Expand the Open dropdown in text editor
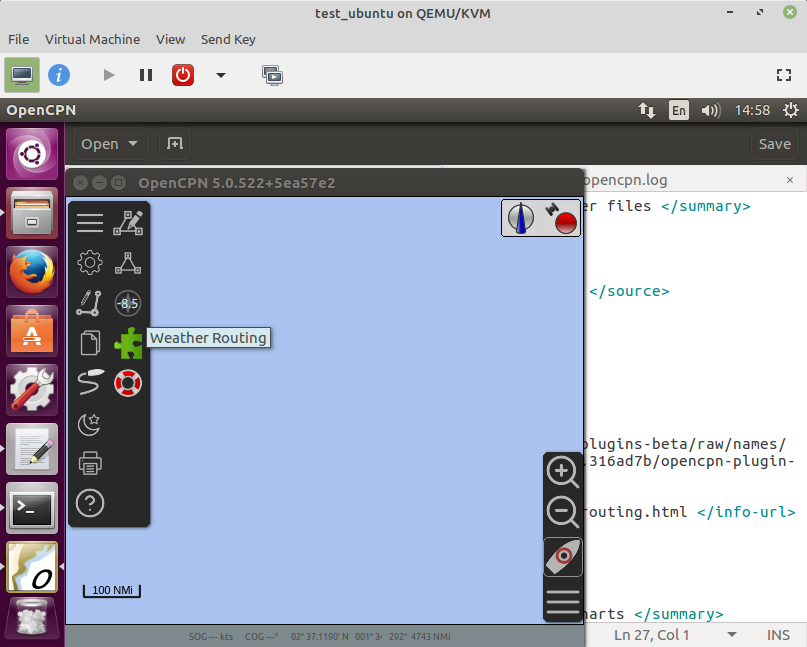The height and width of the screenshot is (647, 807). 110,144
